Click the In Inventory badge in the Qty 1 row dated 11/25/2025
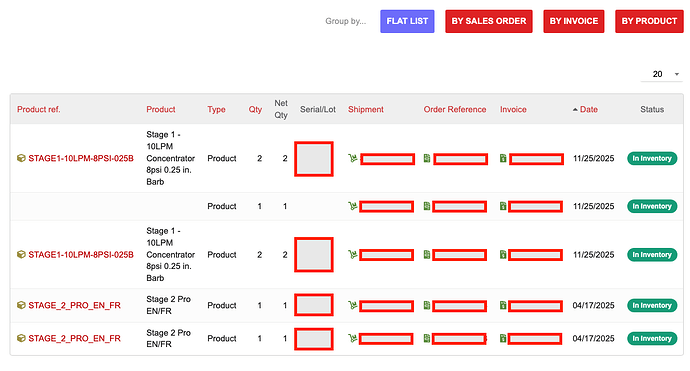Image resolution: width=690 pixels, height=371 pixels. pos(652,206)
